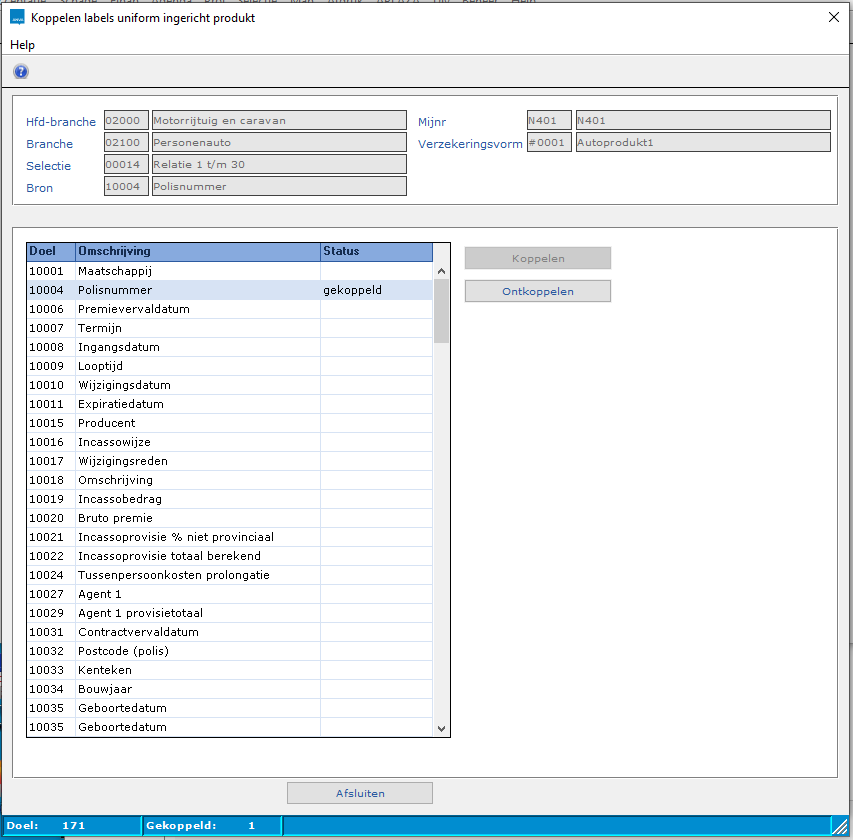Image resolution: width=853 pixels, height=840 pixels.
Task: Click the Afsluiten button
Action: pyautogui.click(x=360, y=793)
